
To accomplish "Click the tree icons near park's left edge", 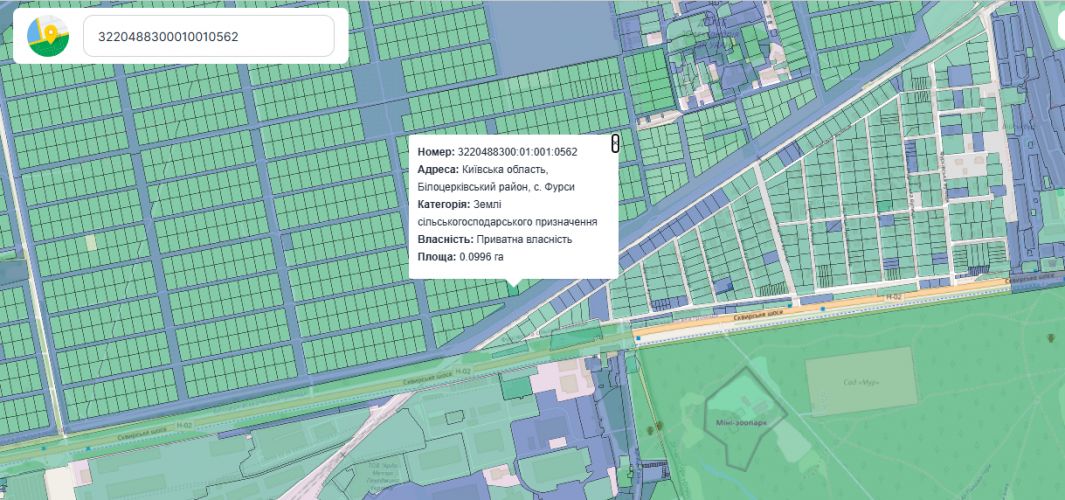I will coord(656,427).
